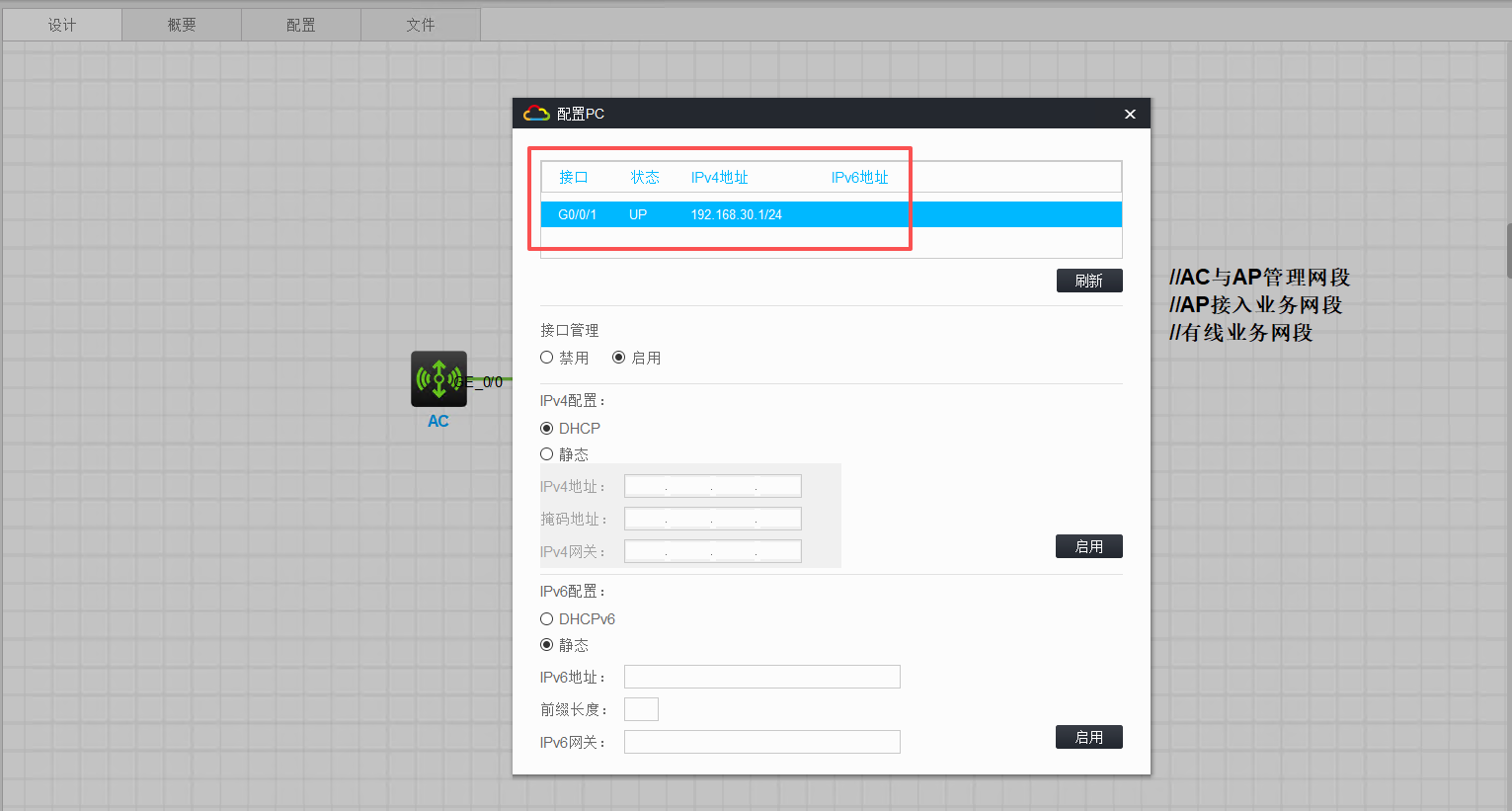This screenshot has height=811, width=1512.
Task: Click the IPv6地址 input field
Action: [761, 677]
